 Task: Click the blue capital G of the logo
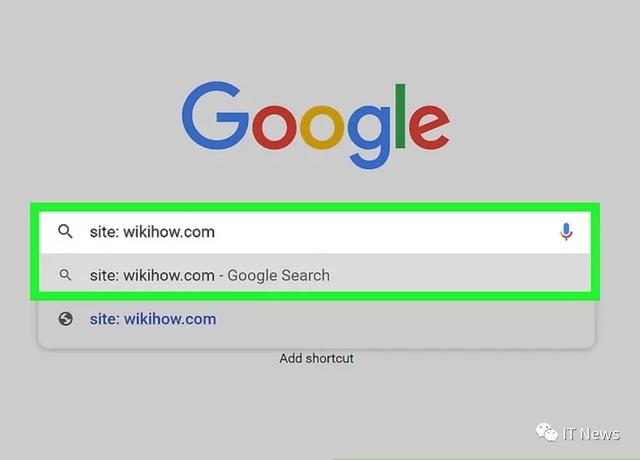215,116
